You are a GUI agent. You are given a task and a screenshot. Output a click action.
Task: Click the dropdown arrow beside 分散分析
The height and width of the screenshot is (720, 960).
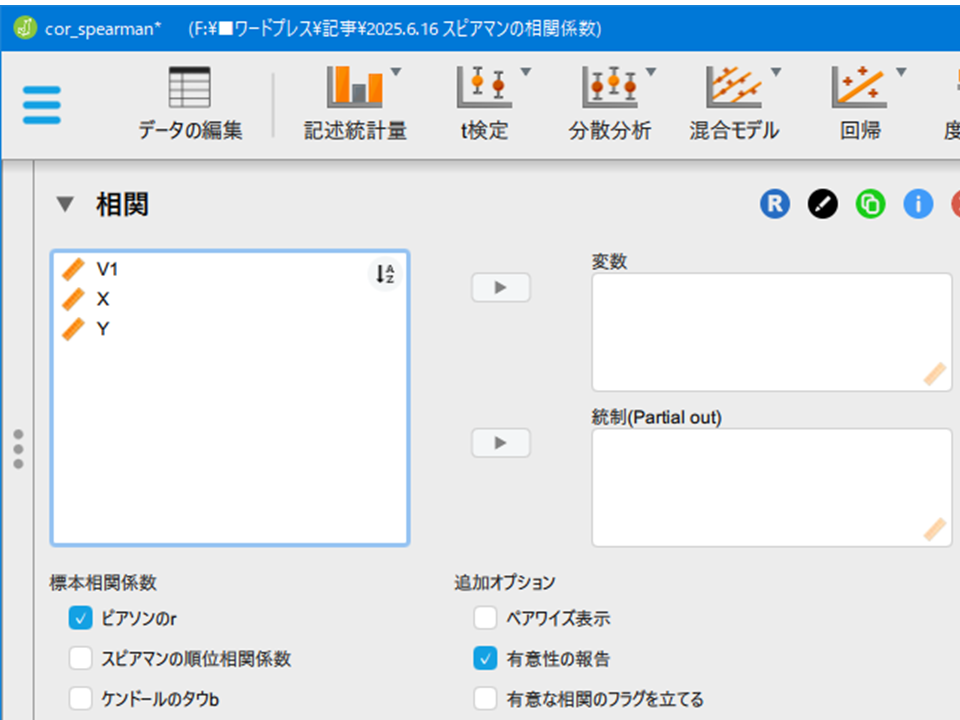point(651,72)
